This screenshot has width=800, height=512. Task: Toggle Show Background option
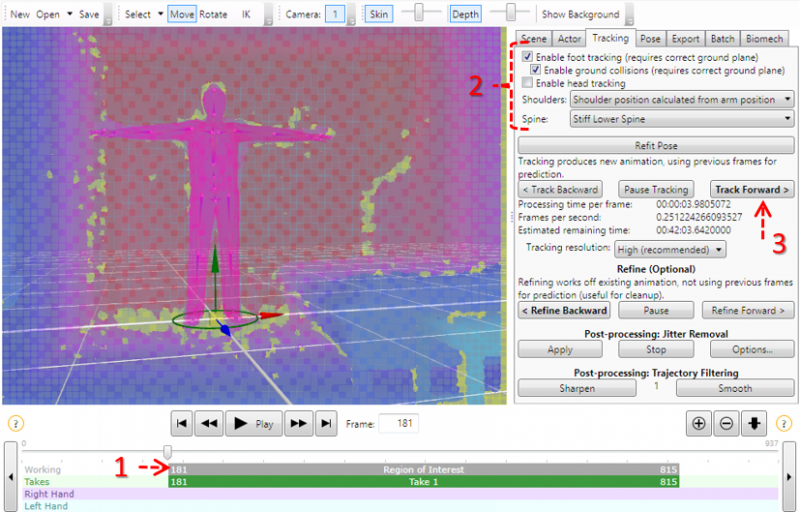tap(580, 14)
